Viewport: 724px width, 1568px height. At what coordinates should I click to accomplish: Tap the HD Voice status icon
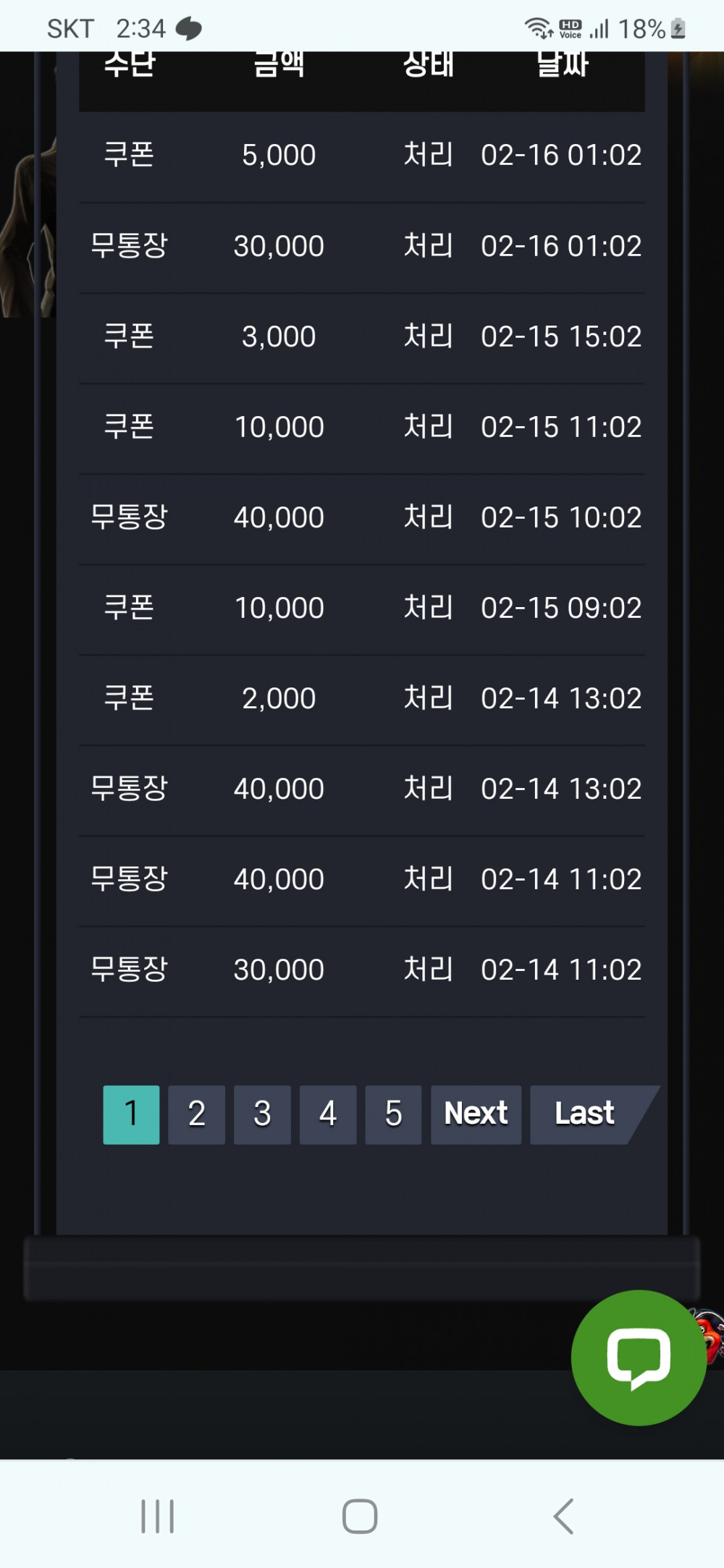coord(571,29)
